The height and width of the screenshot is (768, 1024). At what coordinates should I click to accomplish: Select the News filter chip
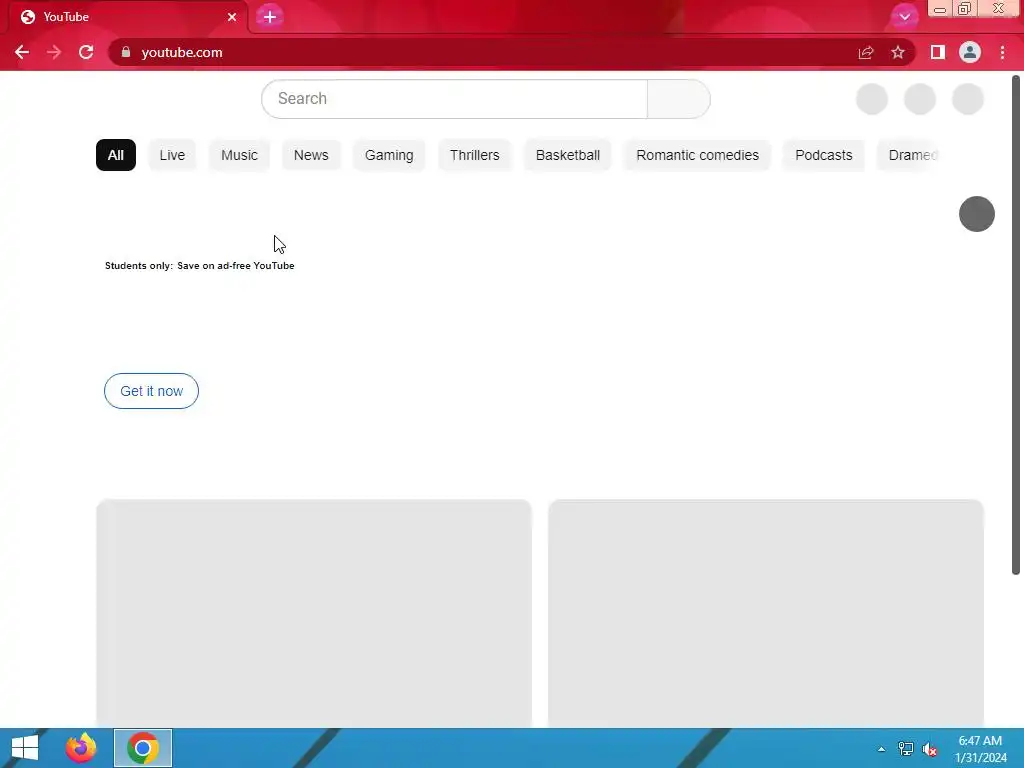pyautogui.click(x=311, y=155)
